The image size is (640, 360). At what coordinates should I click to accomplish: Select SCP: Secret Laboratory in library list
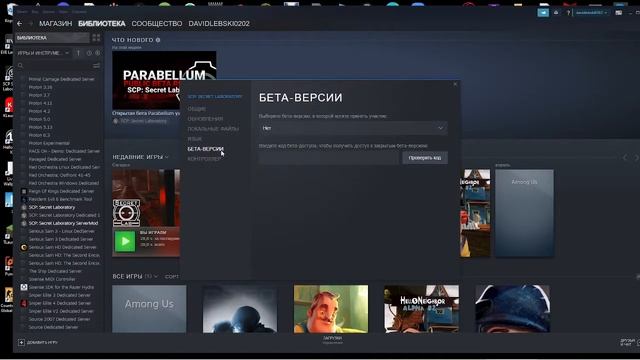[52, 207]
